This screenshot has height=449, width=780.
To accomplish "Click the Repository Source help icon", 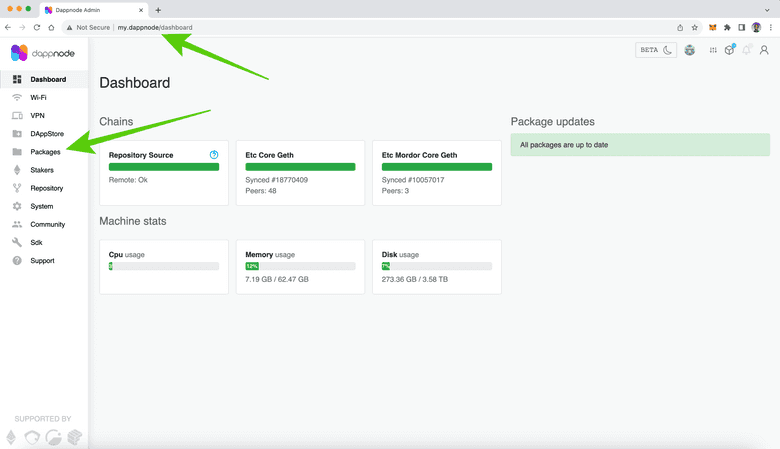I will 214,155.
